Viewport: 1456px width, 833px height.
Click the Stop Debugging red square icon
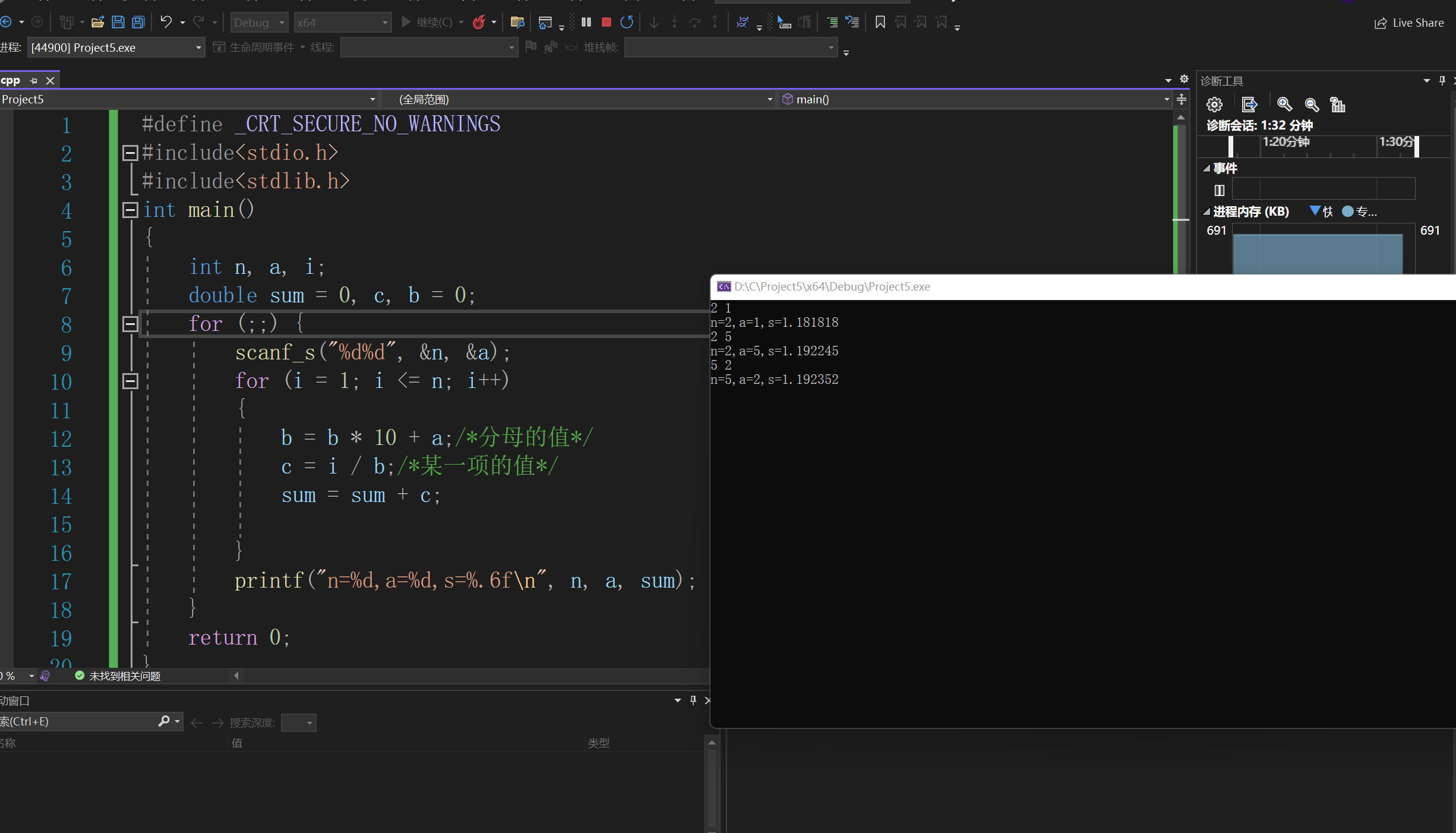[606, 23]
